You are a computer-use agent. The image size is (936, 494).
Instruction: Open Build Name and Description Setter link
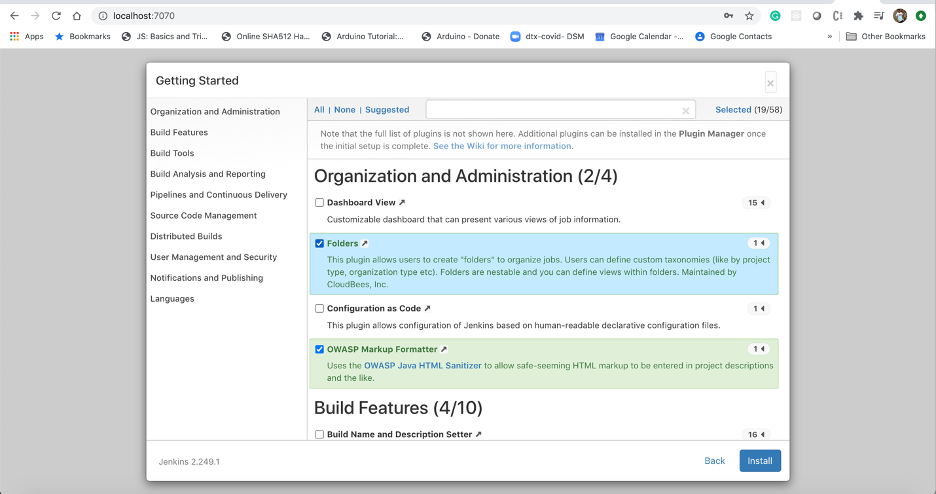[x=479, y=434]
